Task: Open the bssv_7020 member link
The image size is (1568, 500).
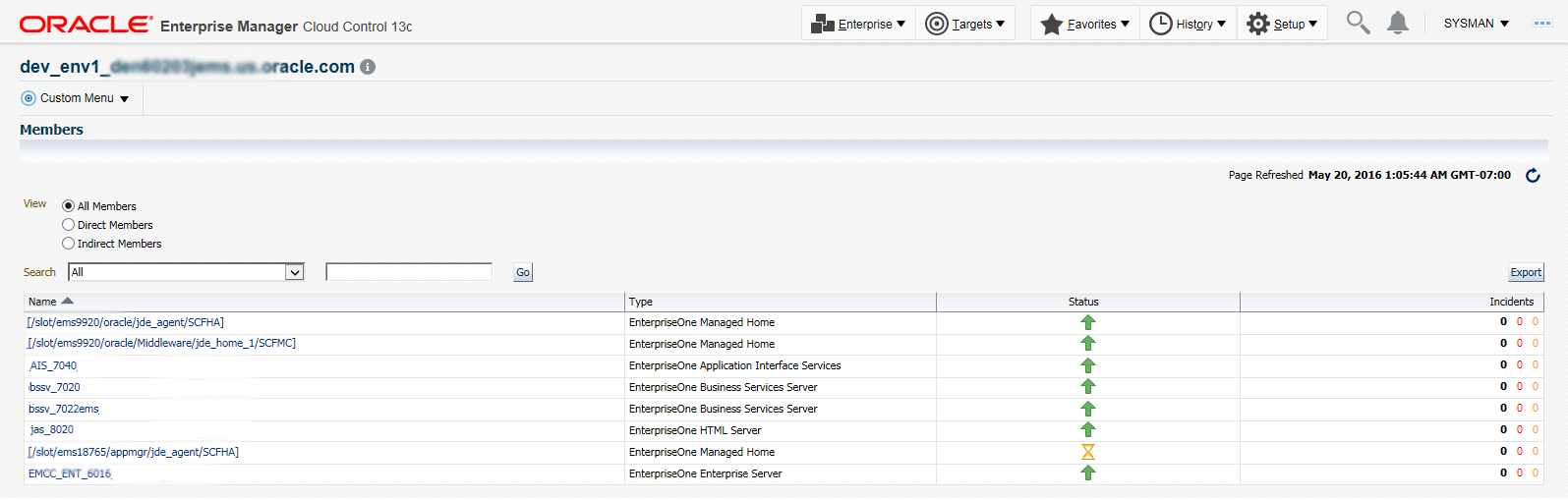Action: (54, 387)
